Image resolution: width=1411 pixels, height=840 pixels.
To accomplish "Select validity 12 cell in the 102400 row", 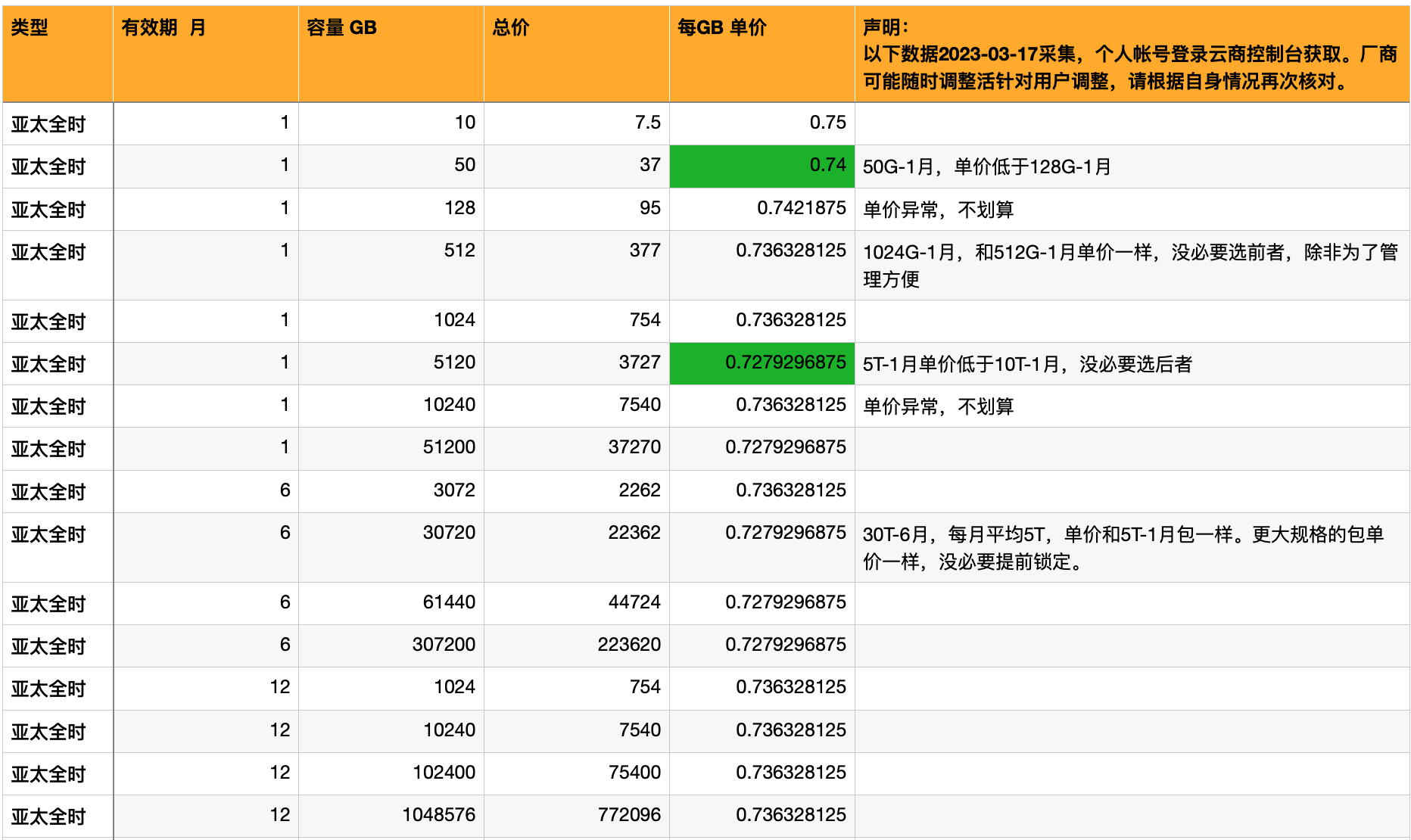I will (x=206, y=773).
